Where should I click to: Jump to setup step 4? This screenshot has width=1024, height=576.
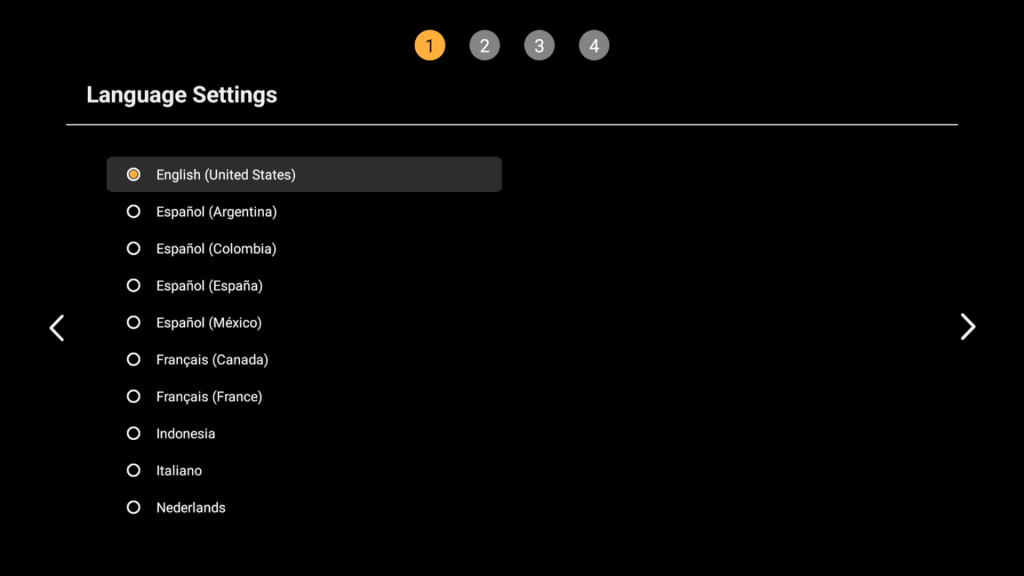[594, 46]
